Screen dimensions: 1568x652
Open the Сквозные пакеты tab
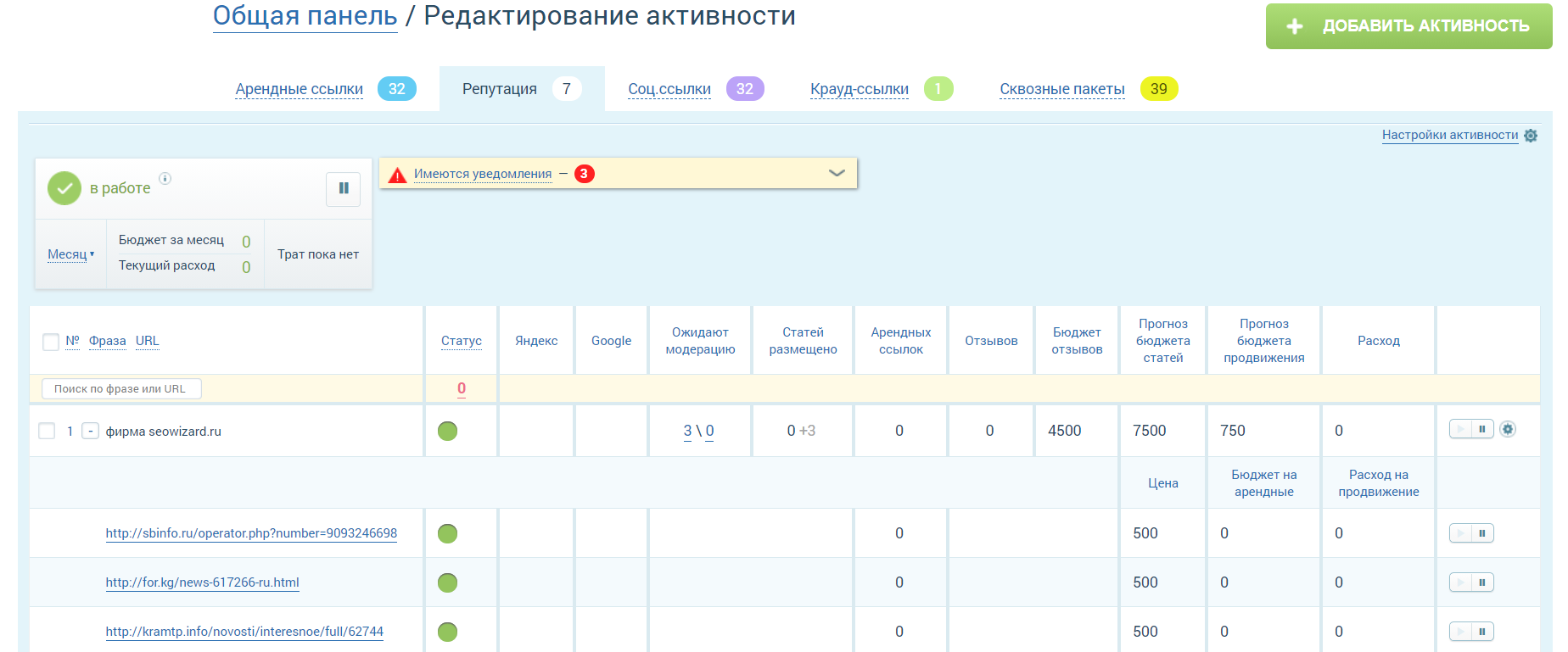[1062, 89]
